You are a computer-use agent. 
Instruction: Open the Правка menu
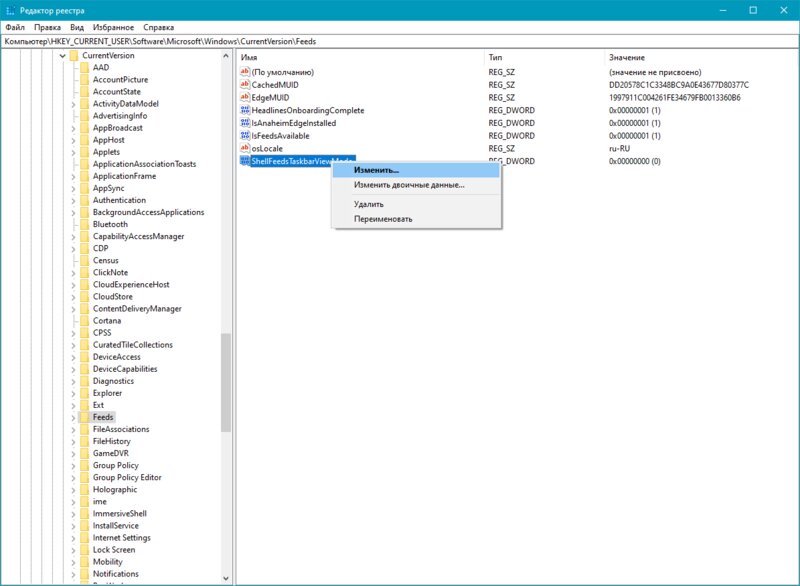[x=47, y=28]
